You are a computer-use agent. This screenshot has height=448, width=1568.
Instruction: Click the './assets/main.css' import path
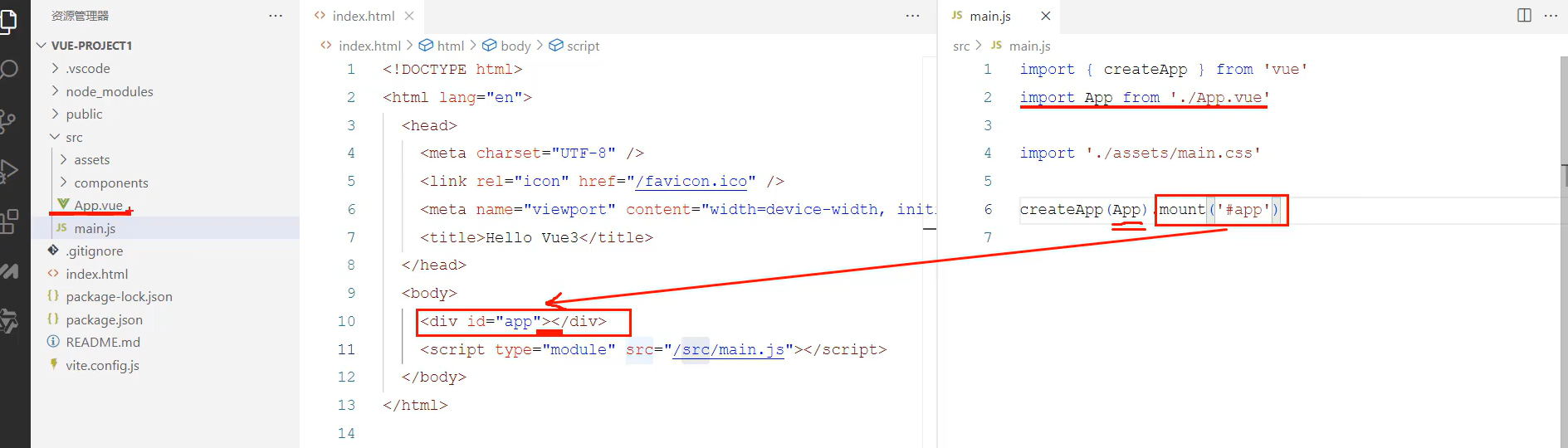1173,153
